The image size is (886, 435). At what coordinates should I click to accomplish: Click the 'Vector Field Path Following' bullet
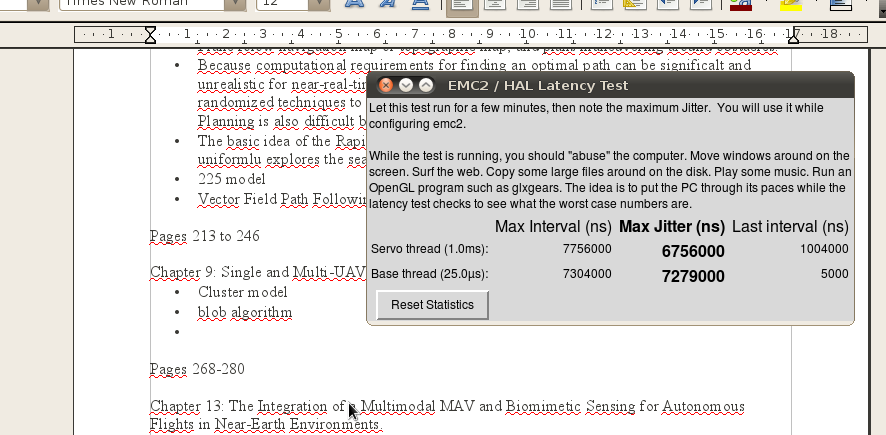[x=283, y=199]
